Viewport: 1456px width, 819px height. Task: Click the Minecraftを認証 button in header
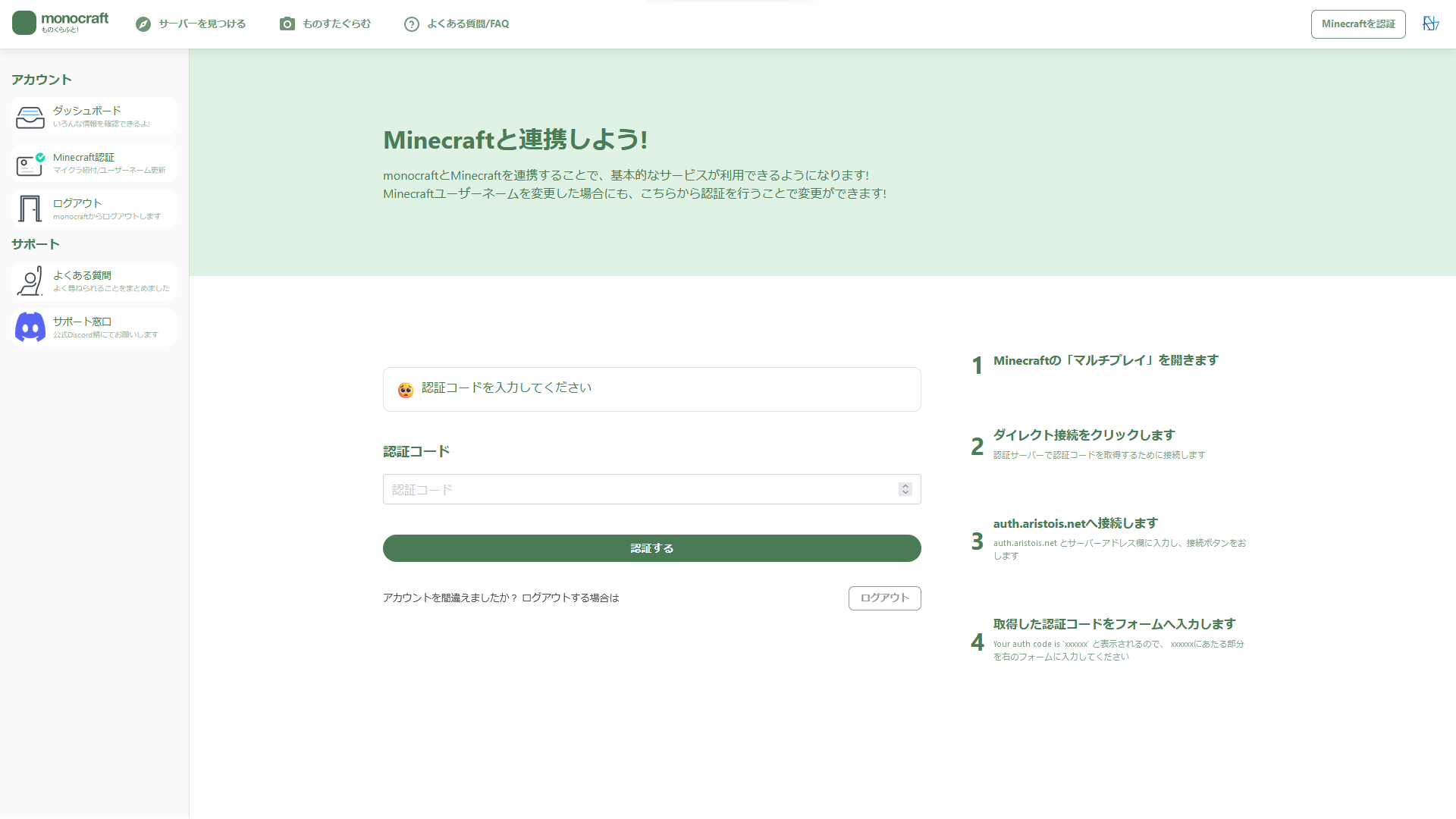coord(1357,24)
